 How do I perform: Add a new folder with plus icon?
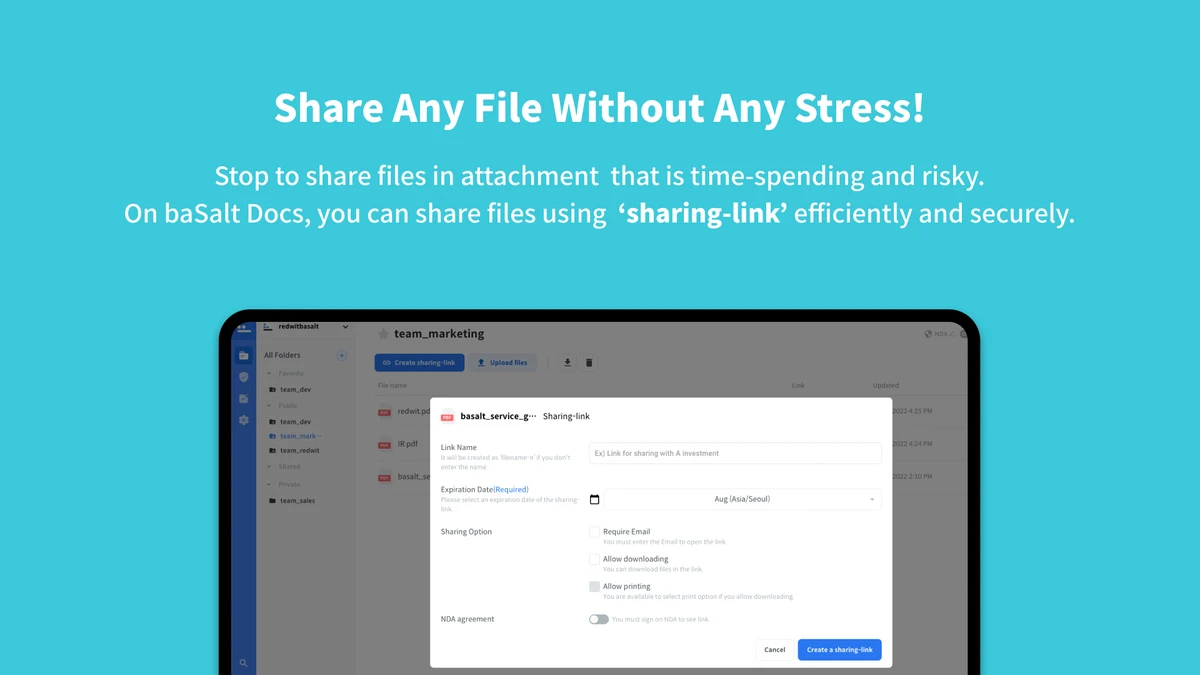click(341, 355)
